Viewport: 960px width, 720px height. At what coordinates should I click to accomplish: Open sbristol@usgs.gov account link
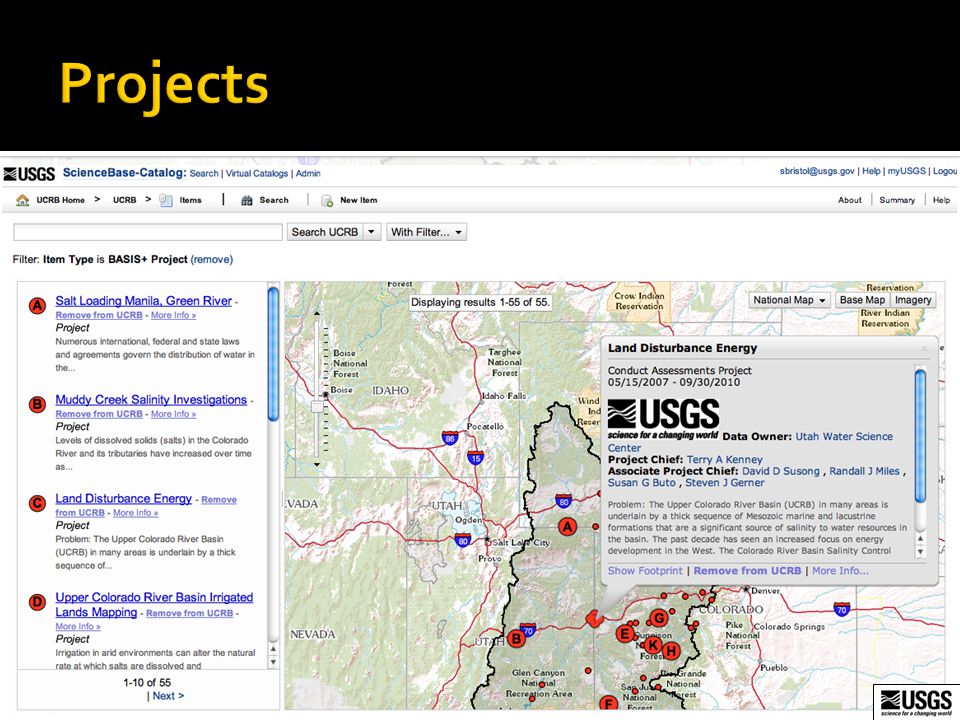coord(817,171)
